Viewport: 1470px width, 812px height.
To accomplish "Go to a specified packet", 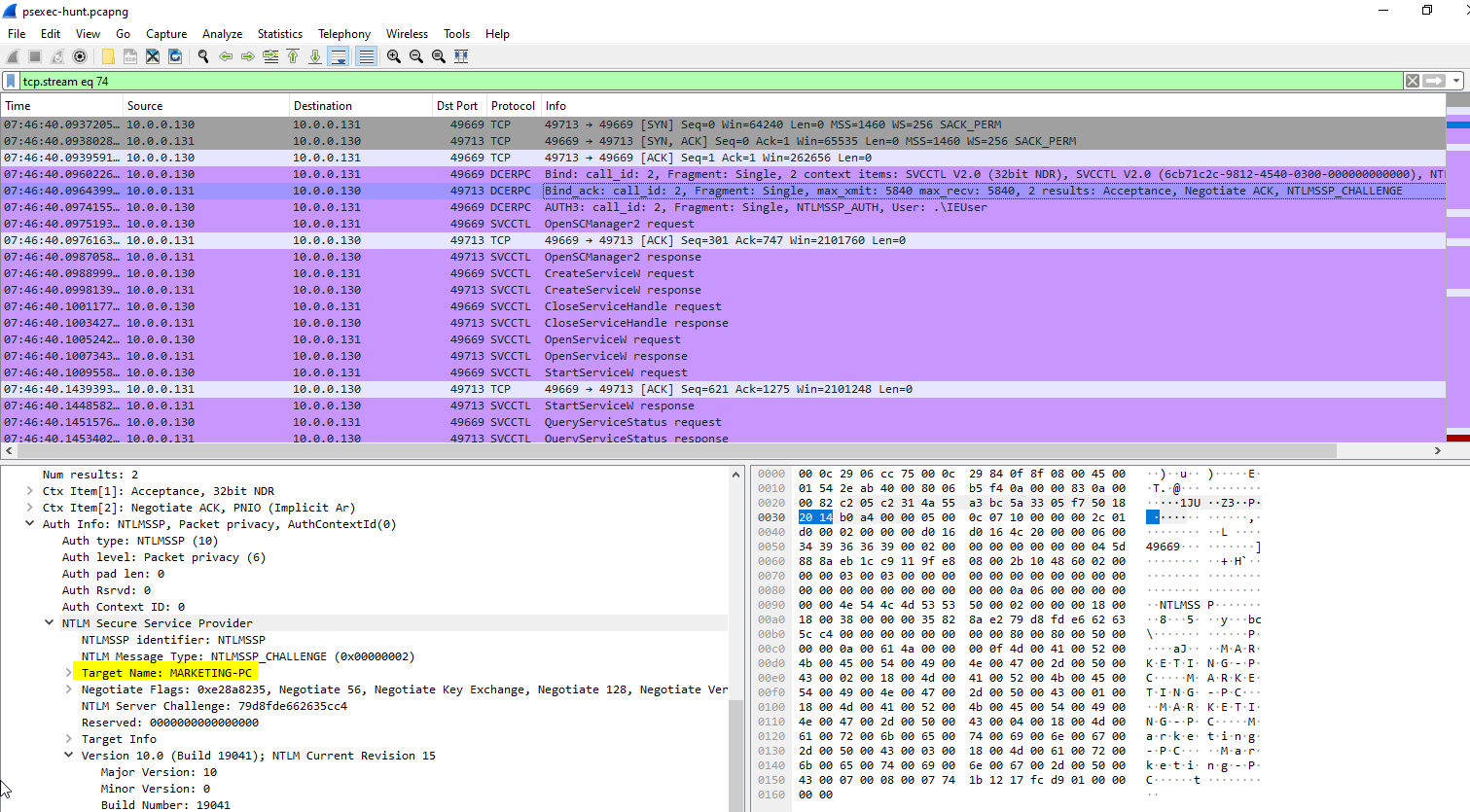I will pos(270,56).
